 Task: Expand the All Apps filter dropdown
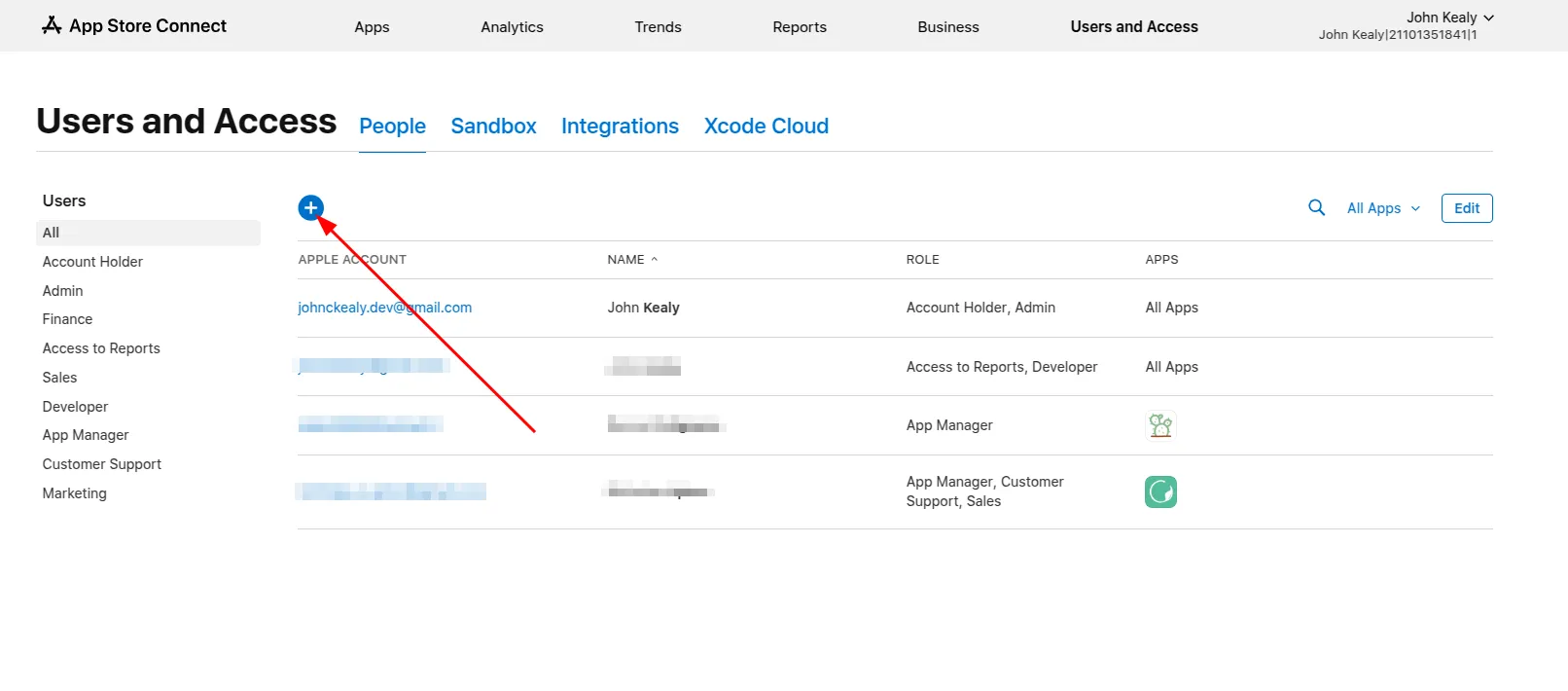(x=1383, y=208)
